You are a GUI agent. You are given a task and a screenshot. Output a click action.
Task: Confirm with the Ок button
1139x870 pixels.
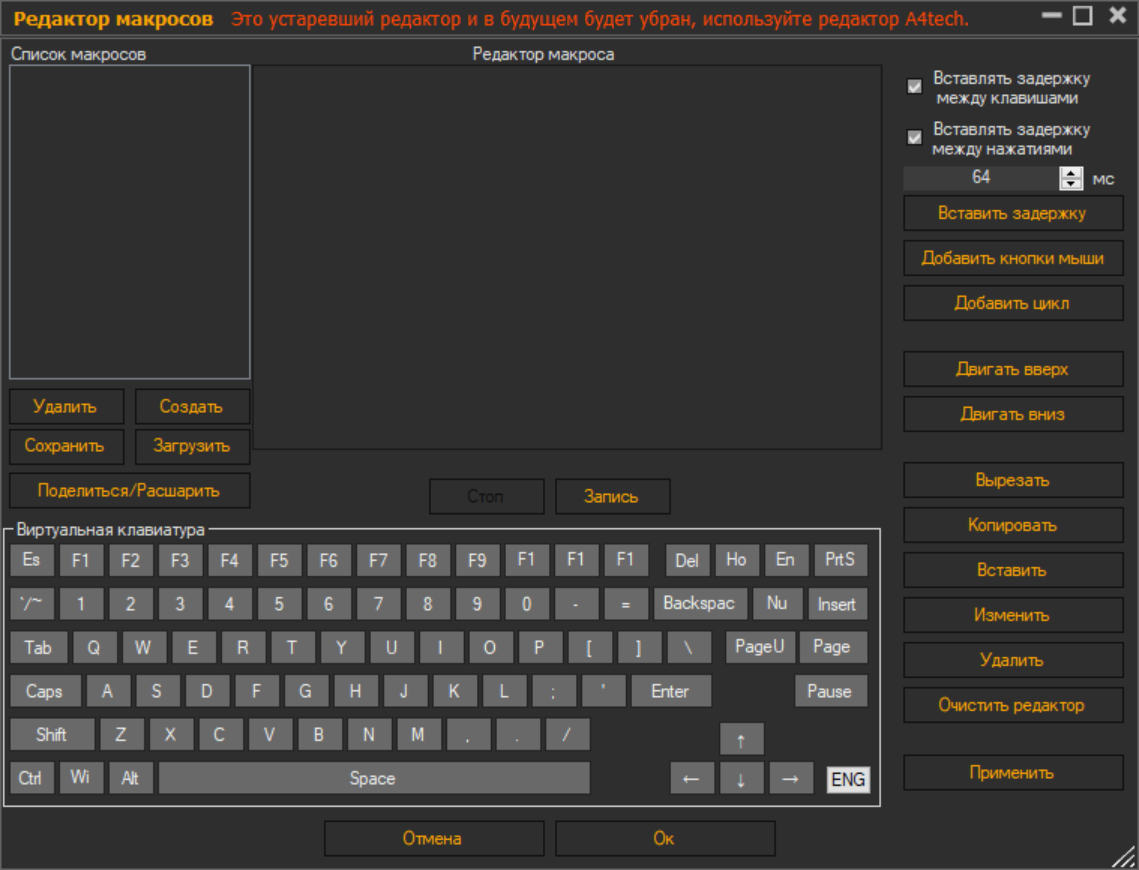pyautogui.click(x=665, y=839)
